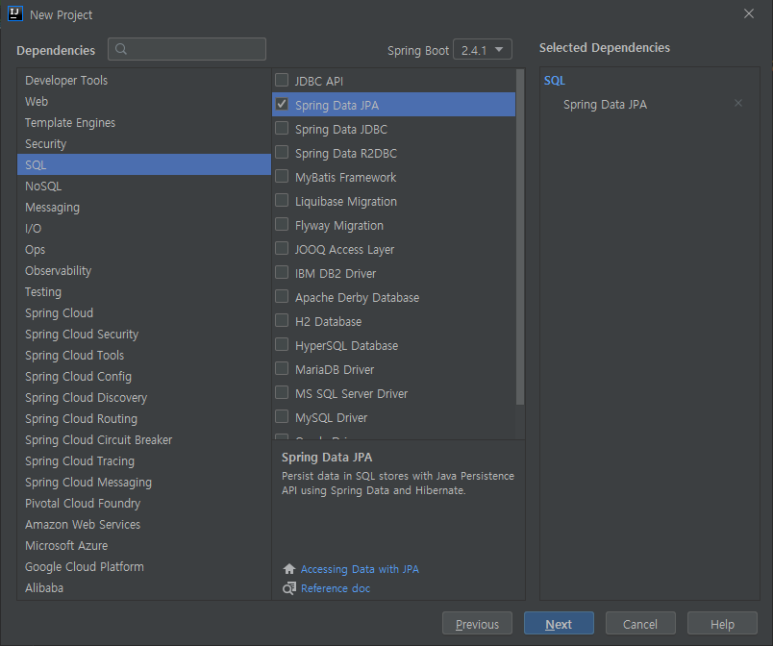Select Spring Cloud Messaging category
Image resolution: width=773 pixels, height=646 pixels.
[x=144, y=482]
